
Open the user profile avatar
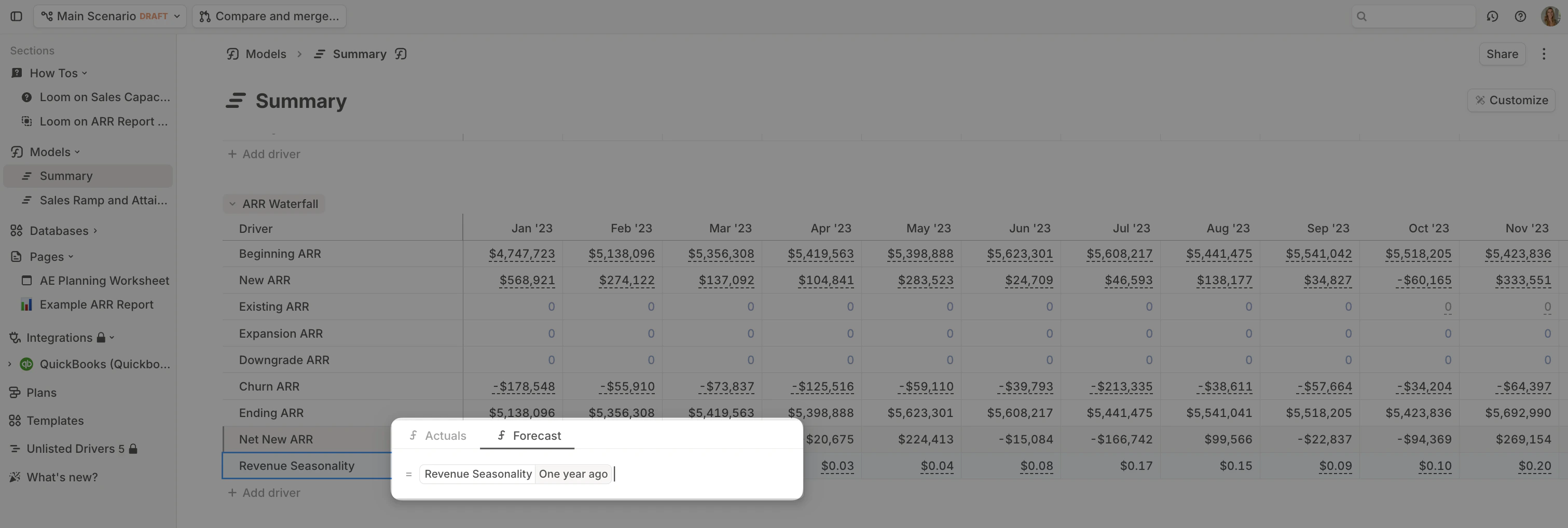pos(1550,17)
